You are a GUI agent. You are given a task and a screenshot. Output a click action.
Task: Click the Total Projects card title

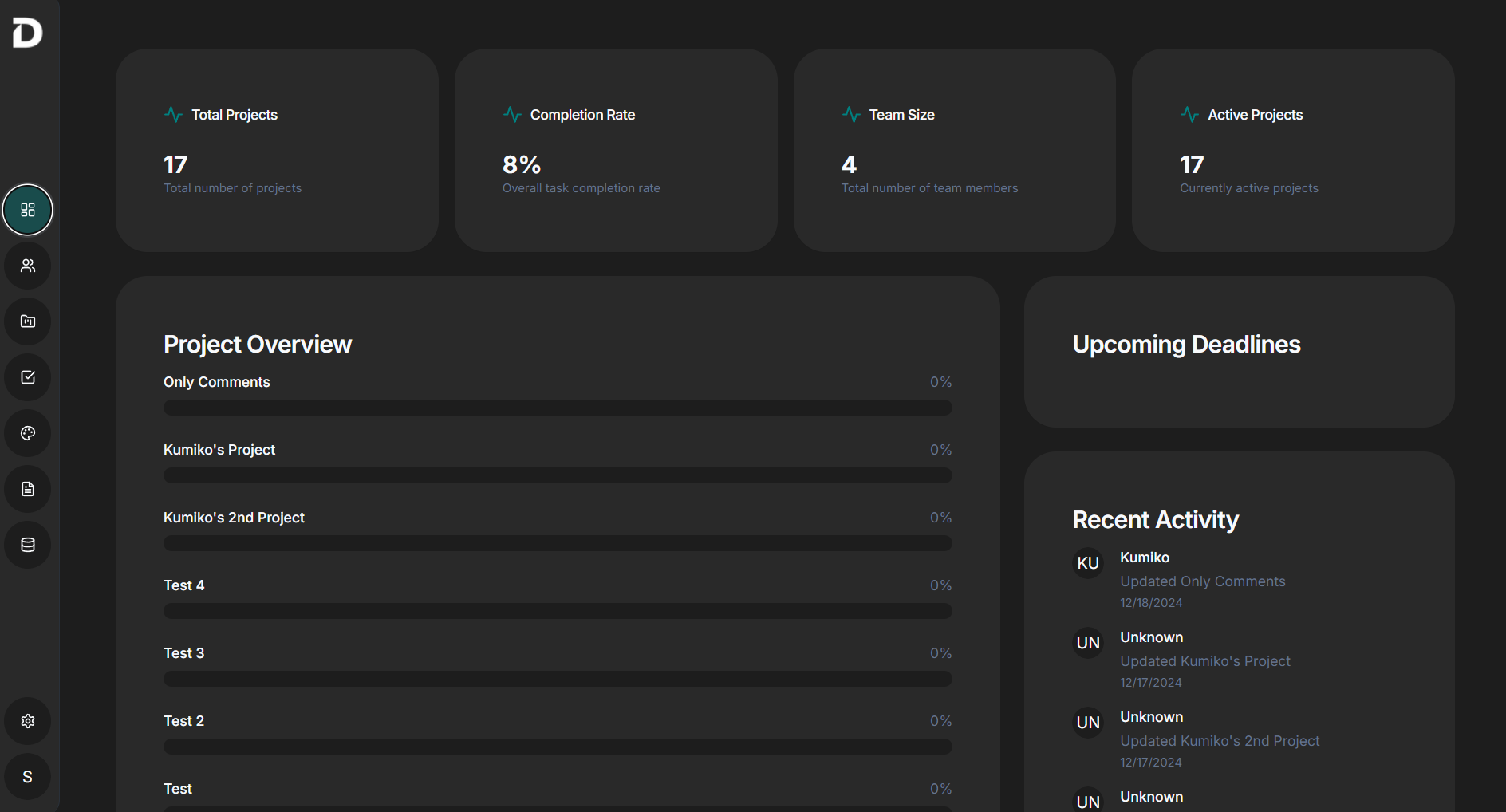pos(235,115)
